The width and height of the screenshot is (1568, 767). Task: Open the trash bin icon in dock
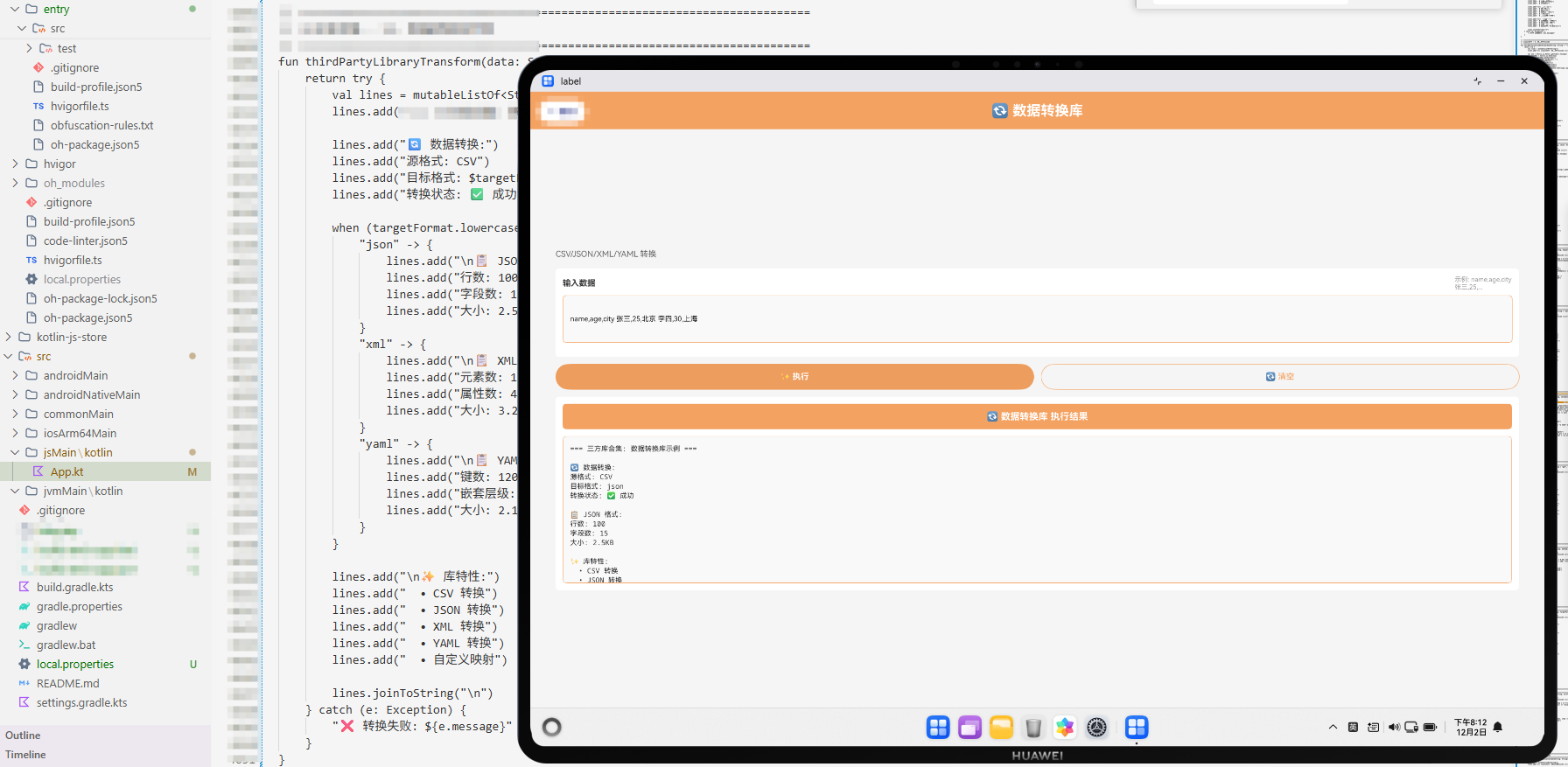pyautogui.click(x=1033, y=728)
